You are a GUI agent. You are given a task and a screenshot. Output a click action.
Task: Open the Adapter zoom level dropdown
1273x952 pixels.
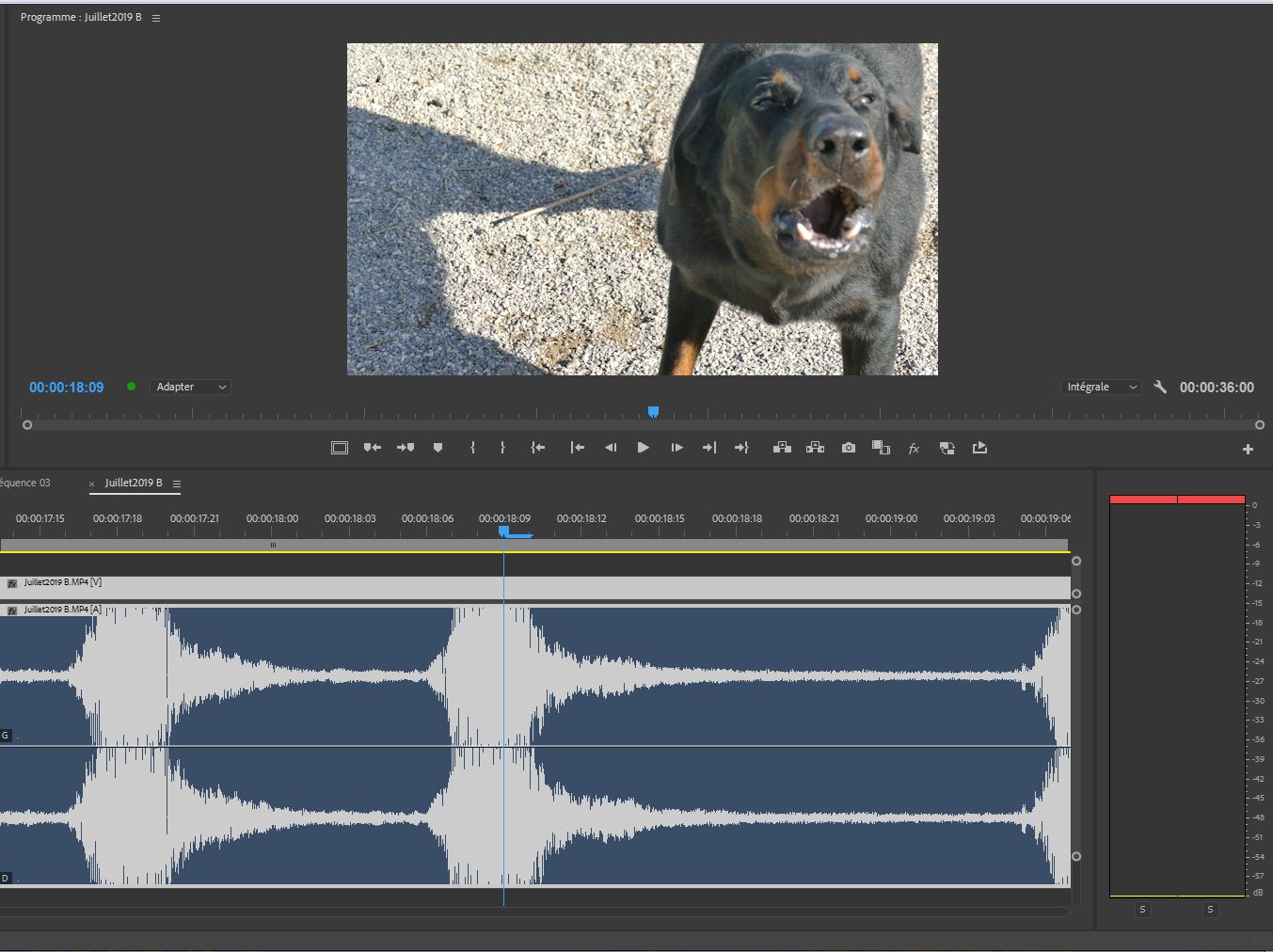[x=191, y=387]
